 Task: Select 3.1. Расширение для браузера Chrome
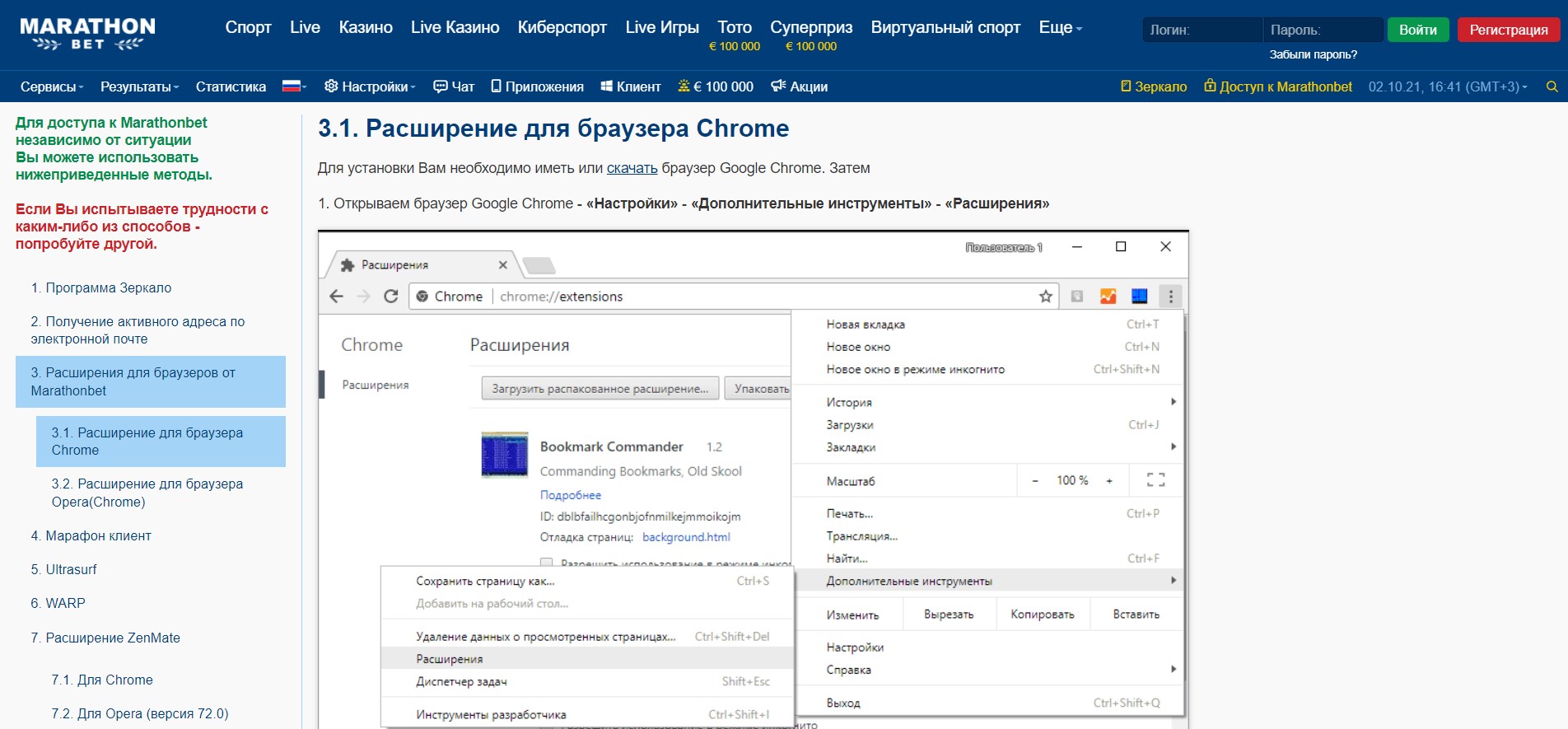(161, 442)
